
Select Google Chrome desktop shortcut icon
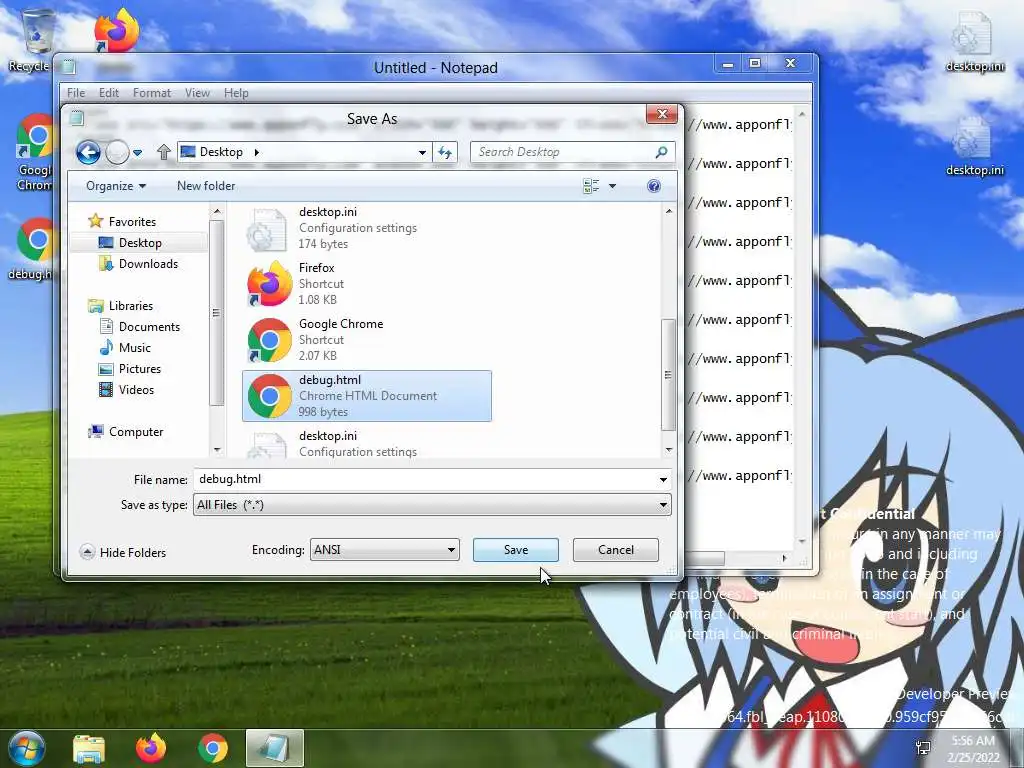pos(35,152)
